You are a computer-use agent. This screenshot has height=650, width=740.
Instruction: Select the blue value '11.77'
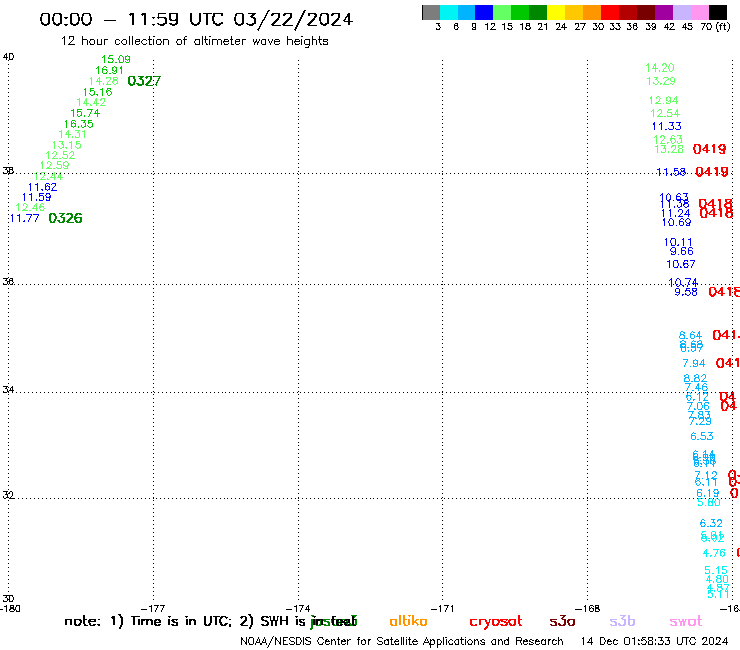(24, 219)
